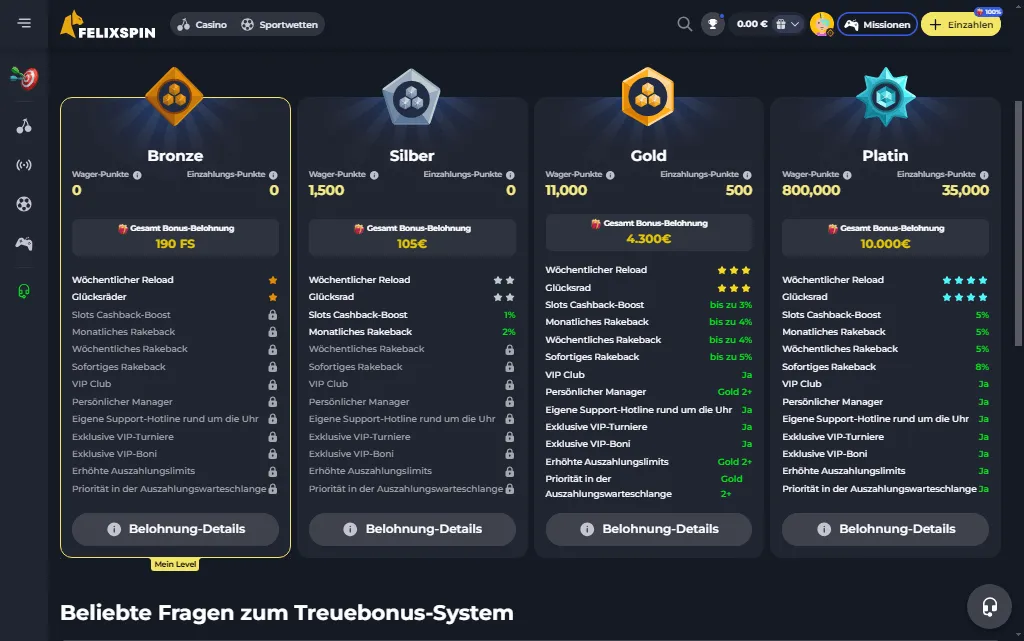Open Belohnung-Details for the Gold level
The image size is (1024, 641).
pyautogui.click(x=648, y=530)
